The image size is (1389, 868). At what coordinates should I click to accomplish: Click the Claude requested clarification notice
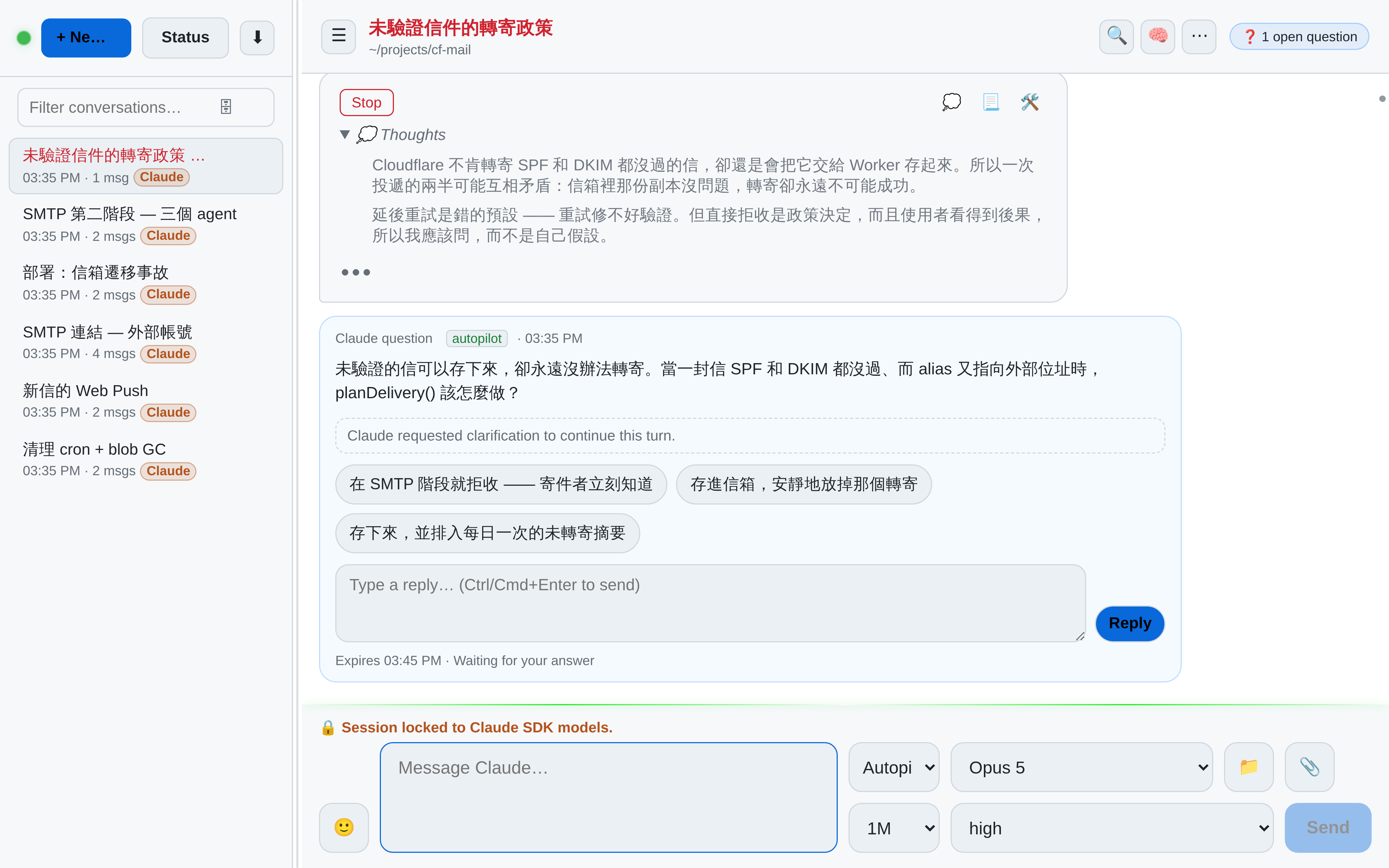coord(750,436)
